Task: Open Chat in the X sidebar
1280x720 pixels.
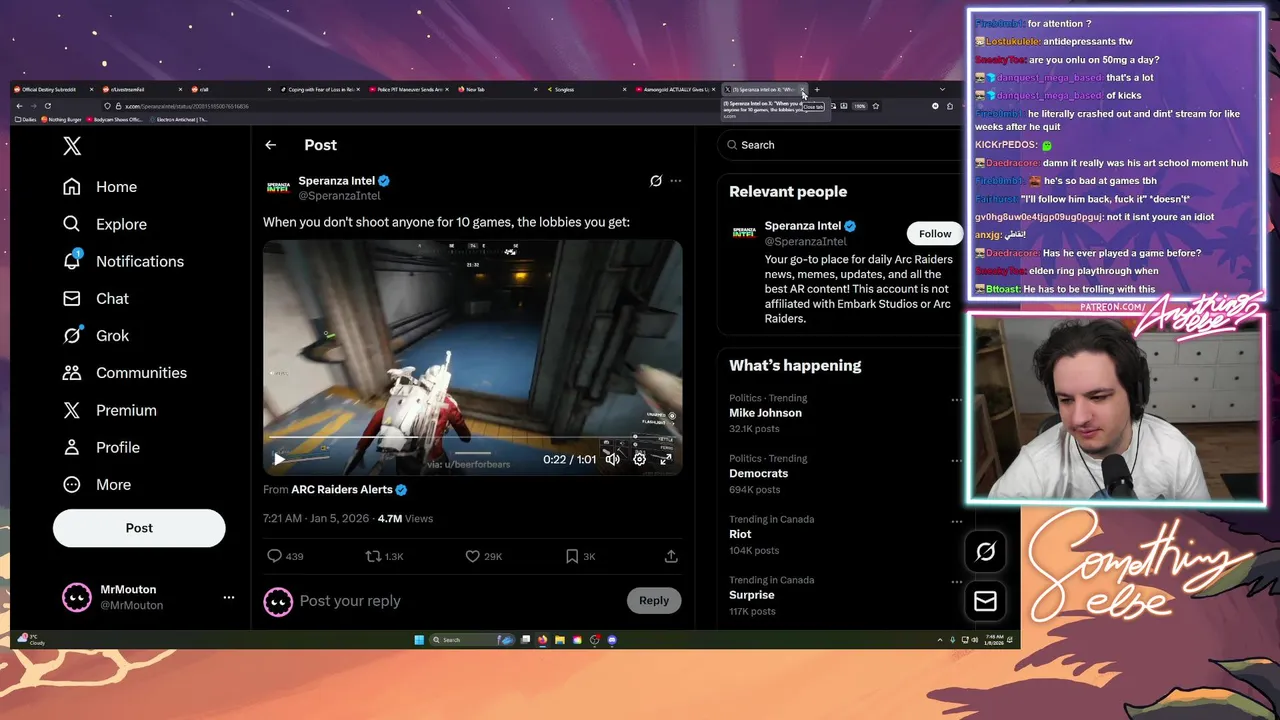Action: 96,298
